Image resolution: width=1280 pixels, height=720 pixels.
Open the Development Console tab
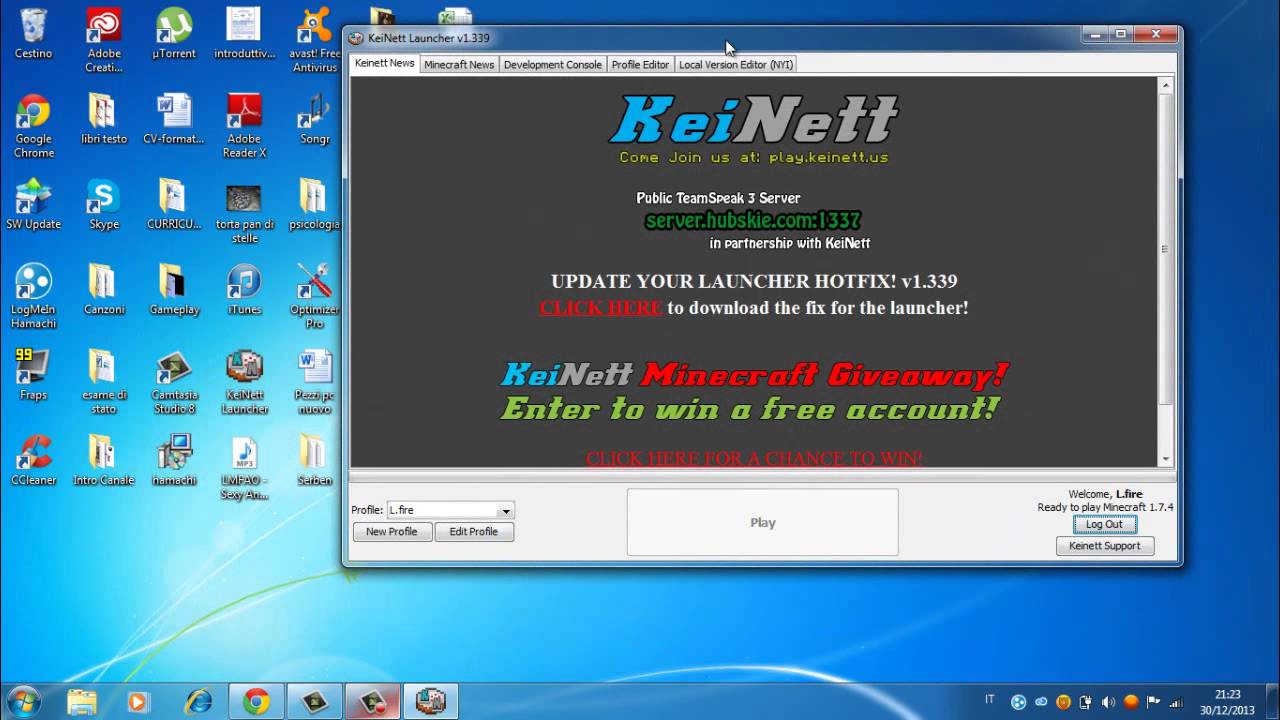pos(553,64)
